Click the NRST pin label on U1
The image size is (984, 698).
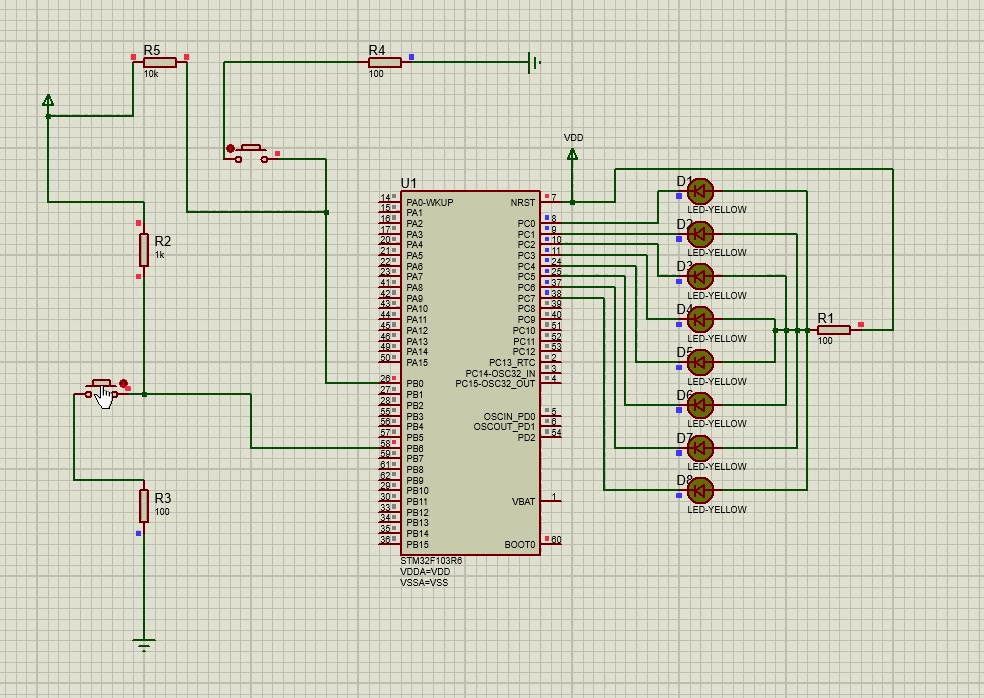coord(522,202)
